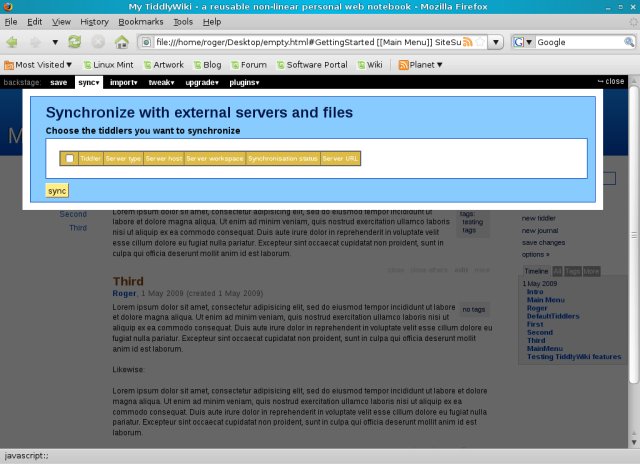Open the Linux Mint bookmark
640x464 pixels.
[x=108, y=65]
